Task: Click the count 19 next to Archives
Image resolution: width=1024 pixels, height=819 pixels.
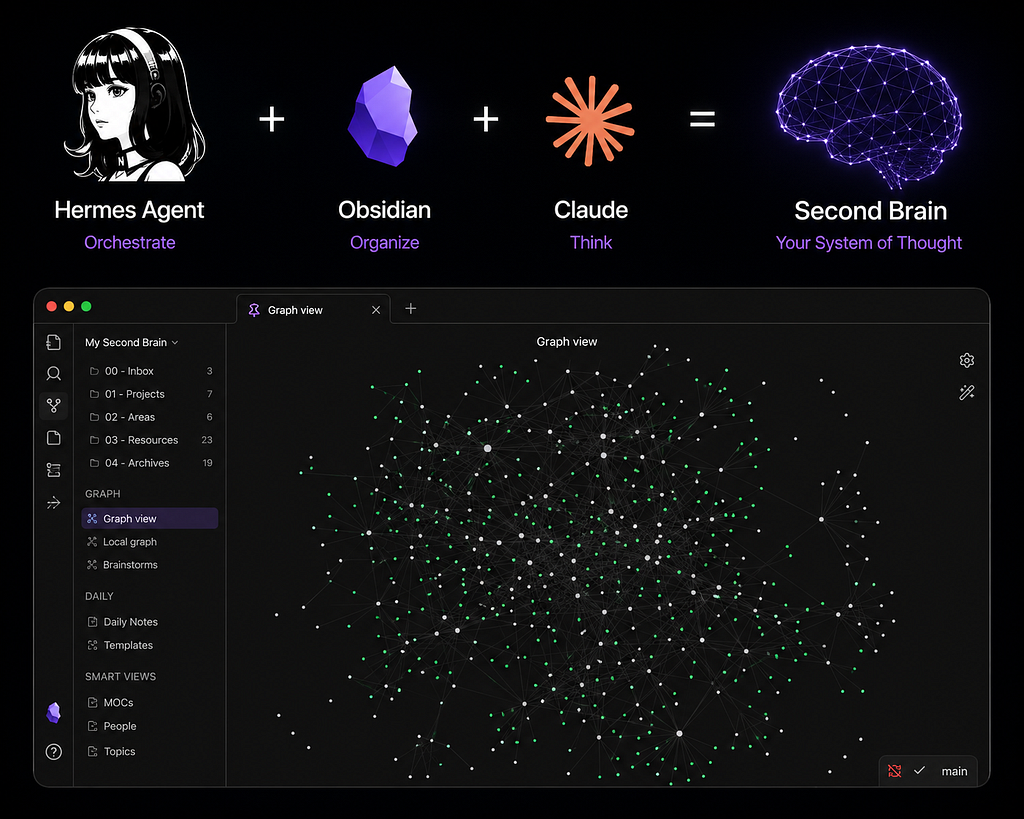Action: pyautogui.click(x=207, y=462)
